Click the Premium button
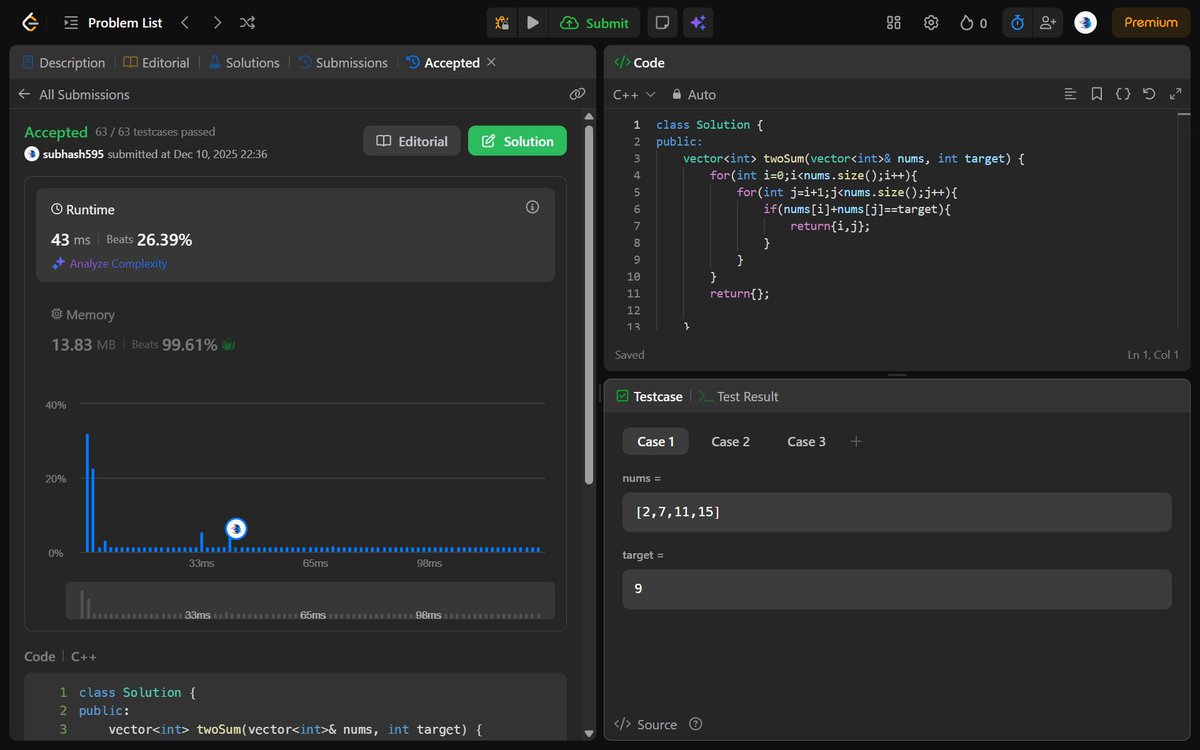 [x=1151, y=22]
